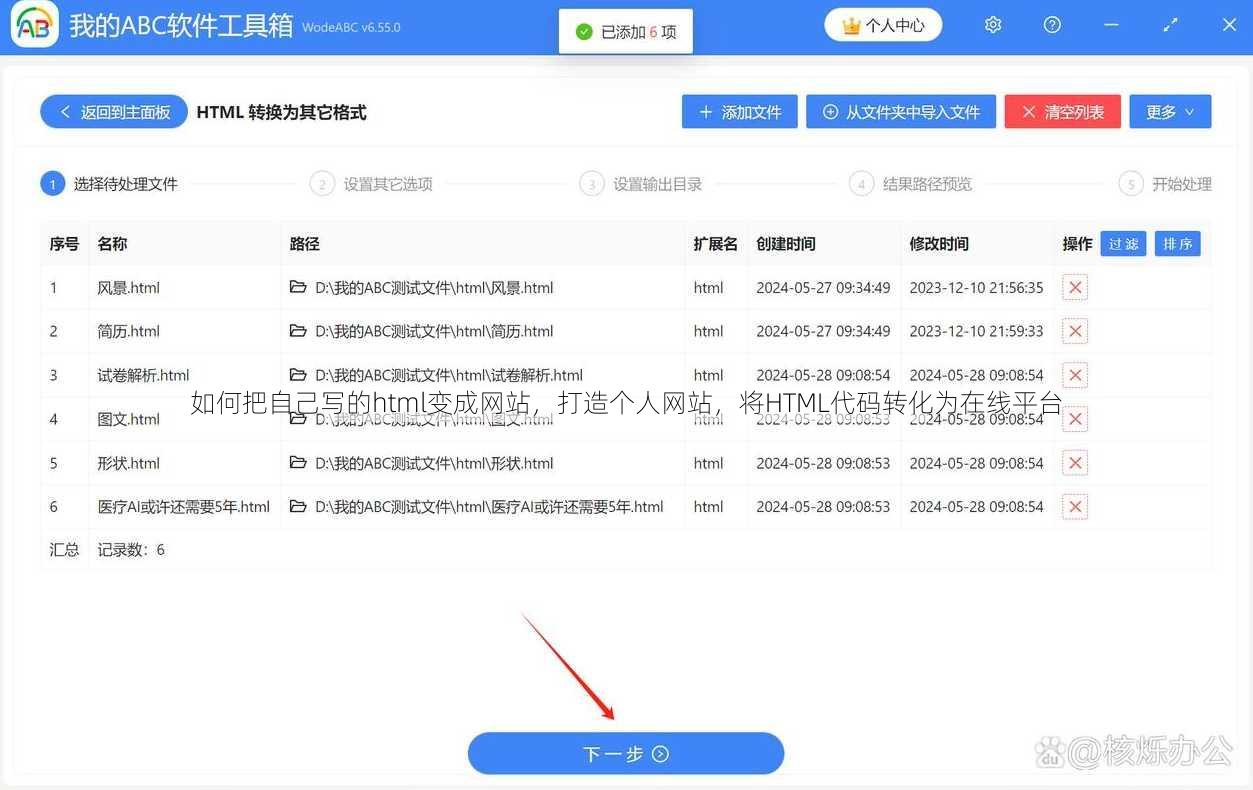1253x790 pixels.
Task: Open folder icon for 风景.html path
Action: [298, 287]
